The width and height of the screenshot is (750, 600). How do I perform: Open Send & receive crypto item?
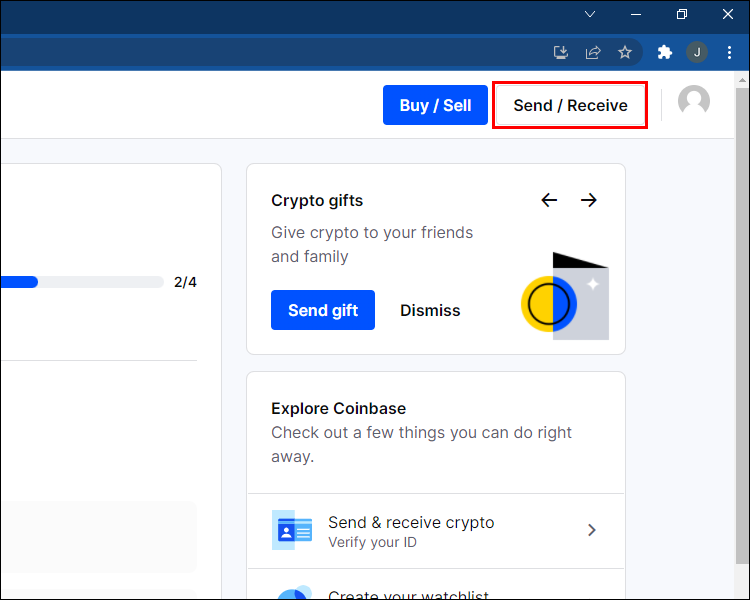436,531
